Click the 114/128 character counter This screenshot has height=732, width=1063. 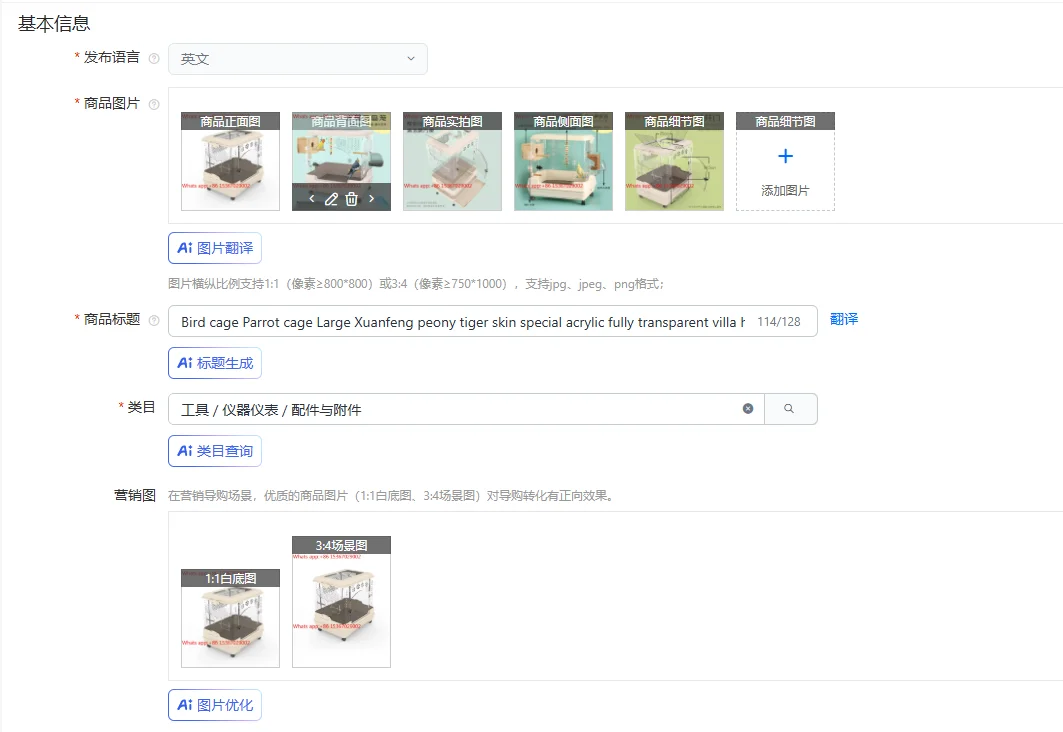click(779, 322)
